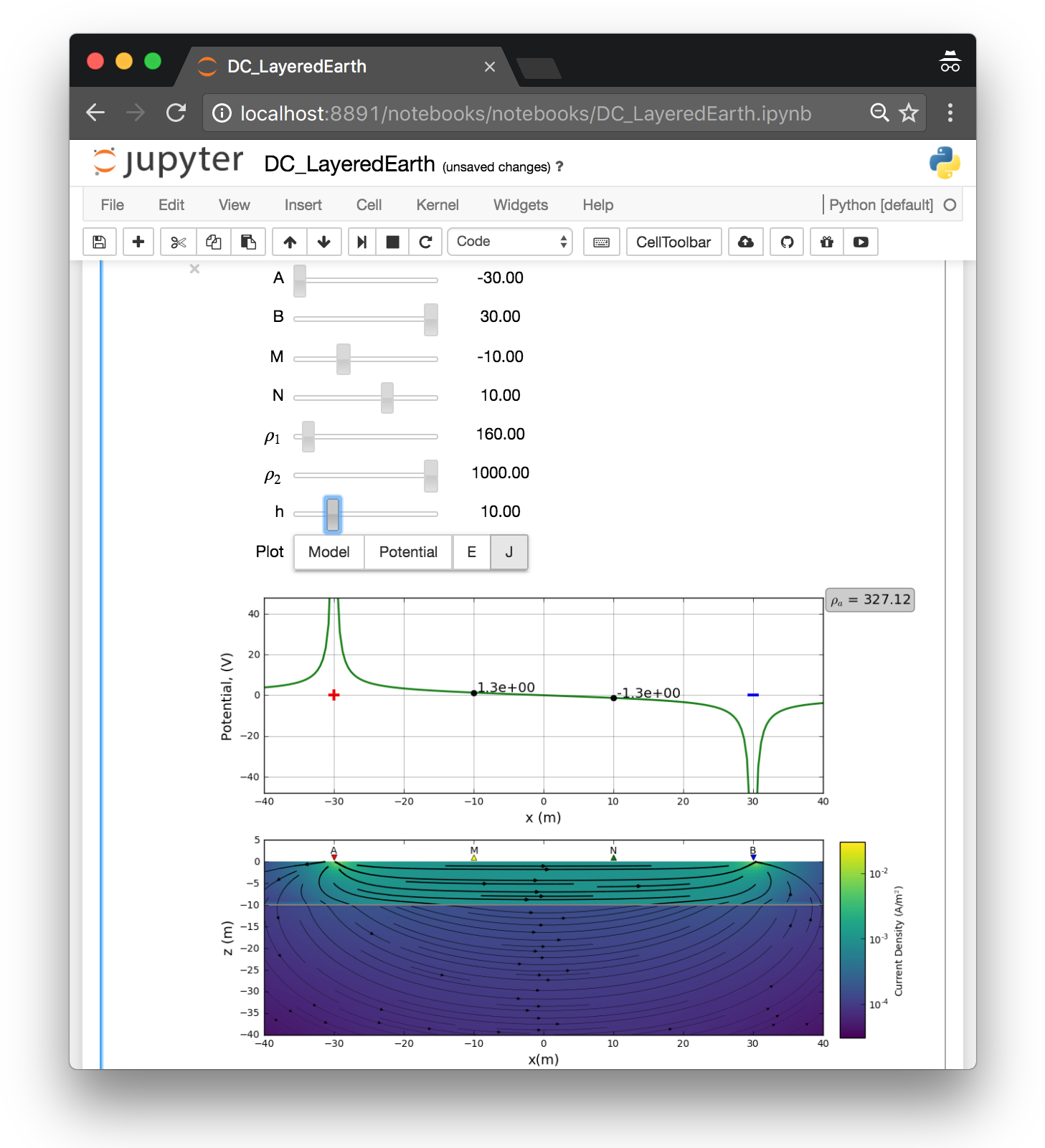This screenshot has height=1148, width=1045.
Task: Click the save notebook icon
Action: 100,242
